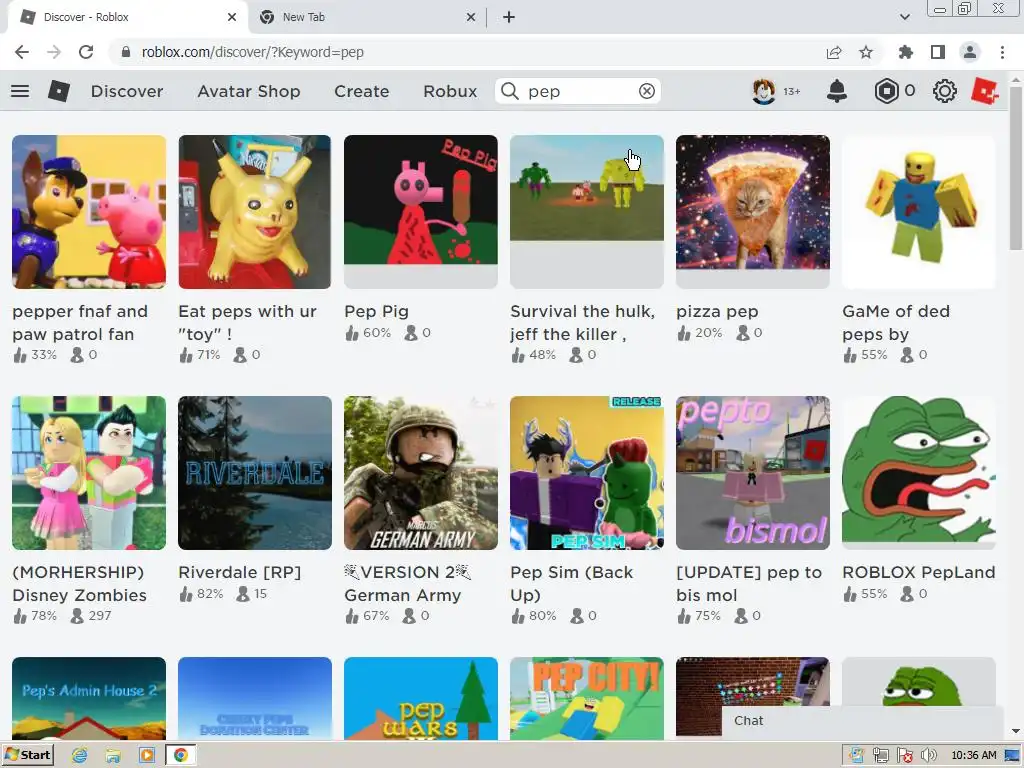The height and width of the screenshot is (768, 1024).
Task: Open the notifications bell
Action: pos(837,91)
